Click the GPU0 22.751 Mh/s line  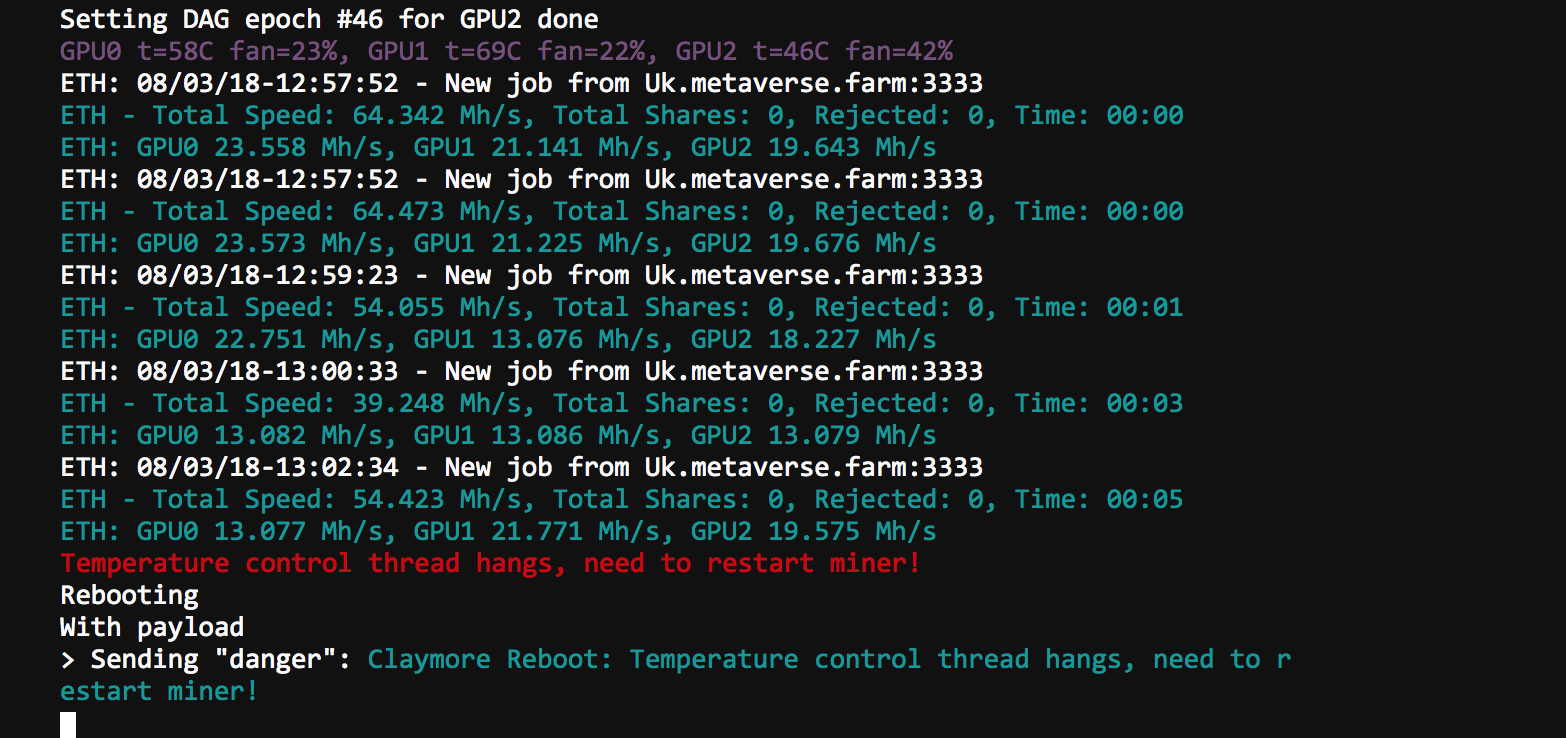(x=498, y=339)
